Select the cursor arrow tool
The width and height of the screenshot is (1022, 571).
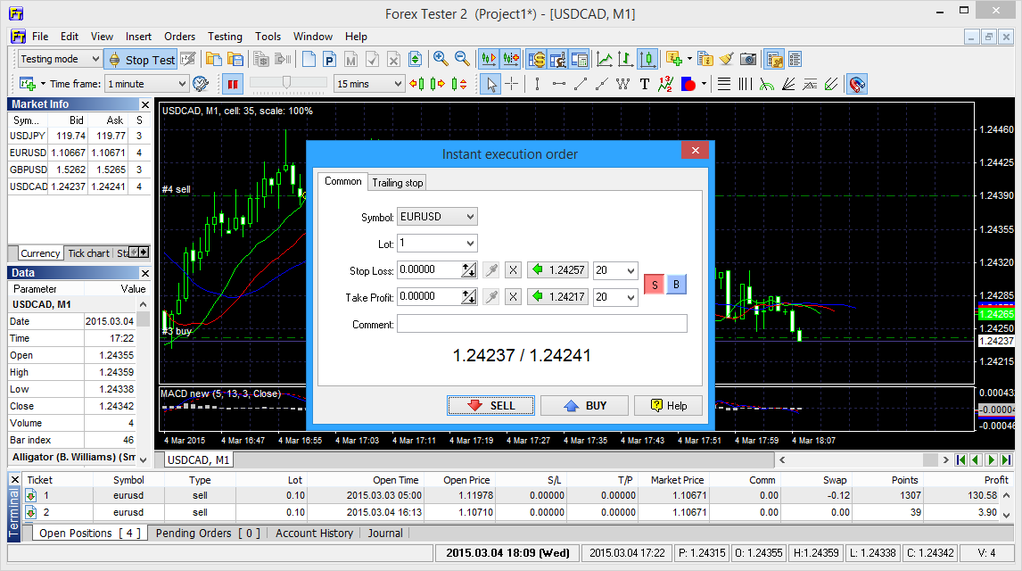(491, 84)
